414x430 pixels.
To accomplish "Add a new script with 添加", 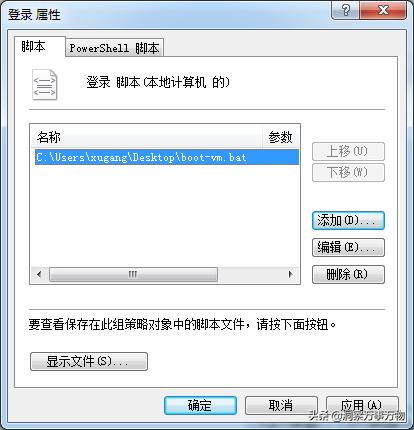I will pyautogui.click(x=348, y=221).
